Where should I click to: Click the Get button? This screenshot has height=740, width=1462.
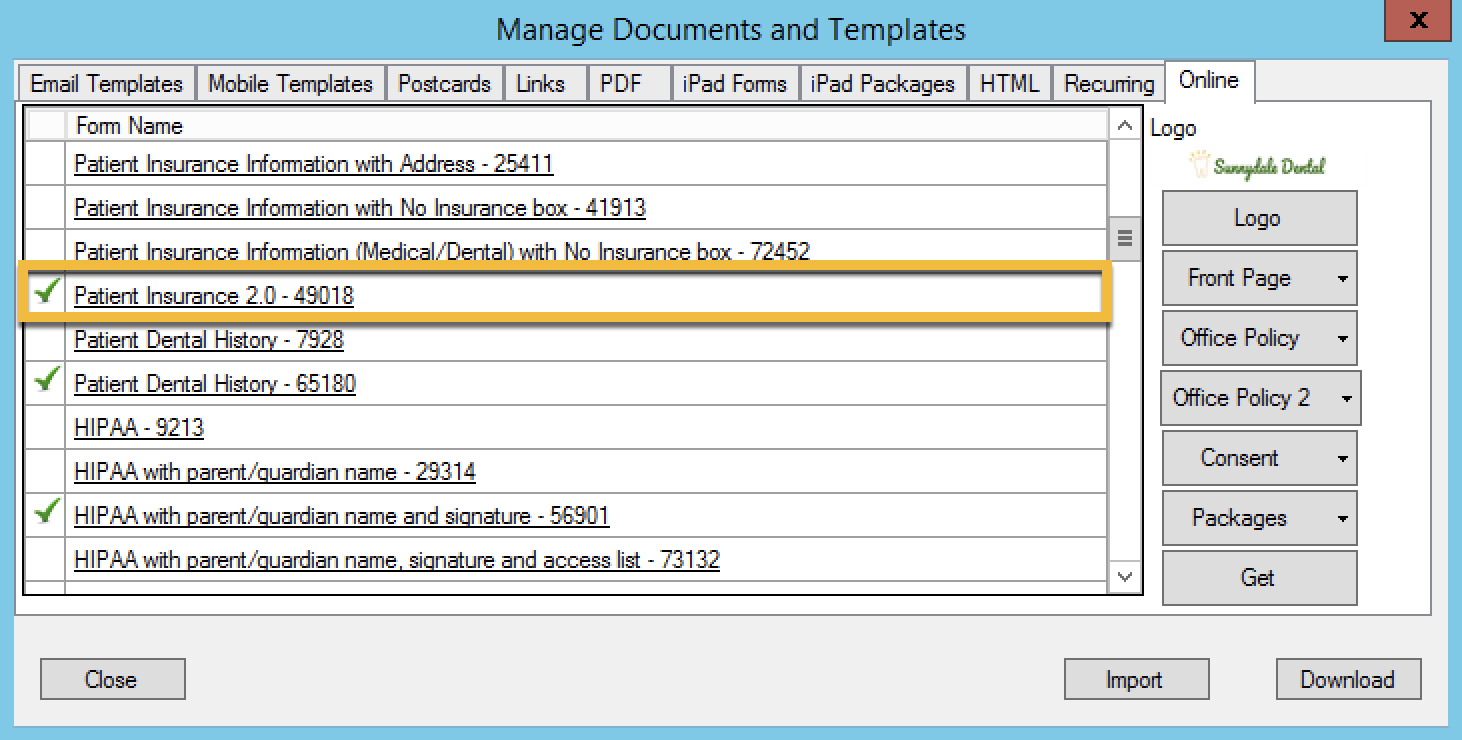1259,578
